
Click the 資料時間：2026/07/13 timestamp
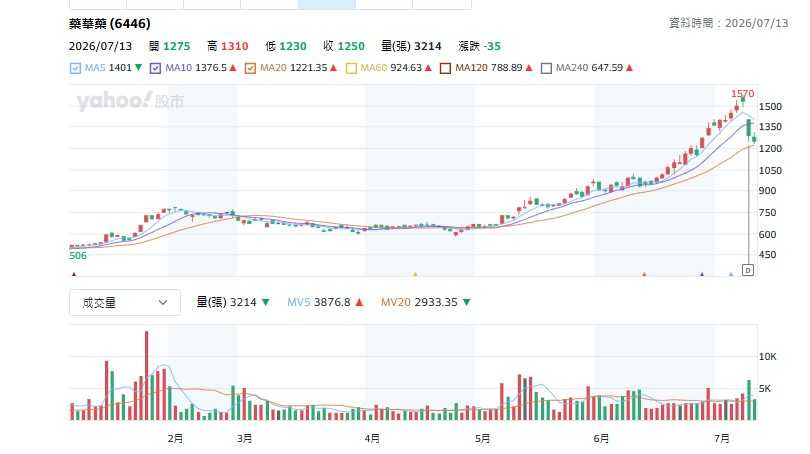click(728, 23)
